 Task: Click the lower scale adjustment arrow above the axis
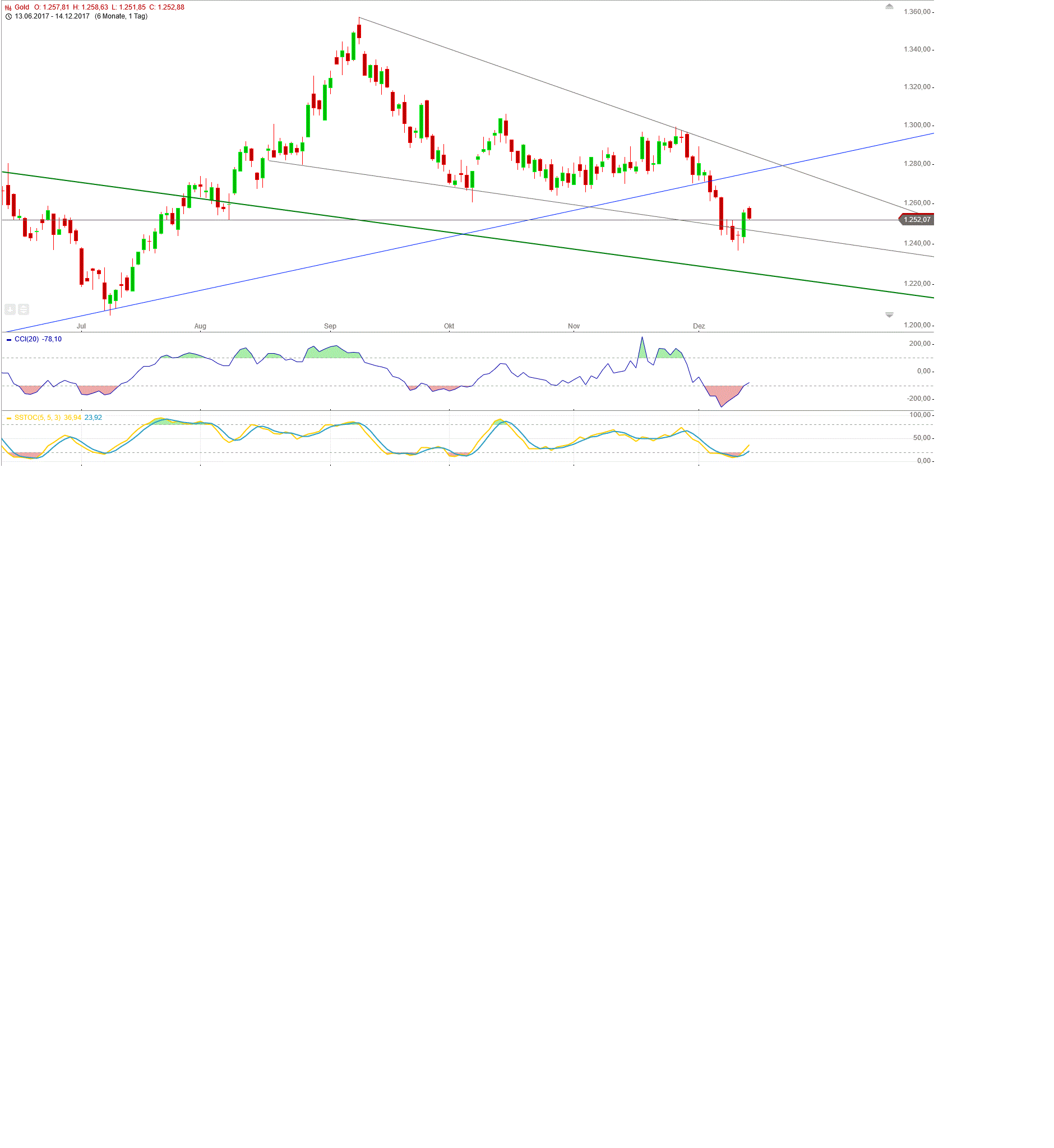(x=890, y=314)
